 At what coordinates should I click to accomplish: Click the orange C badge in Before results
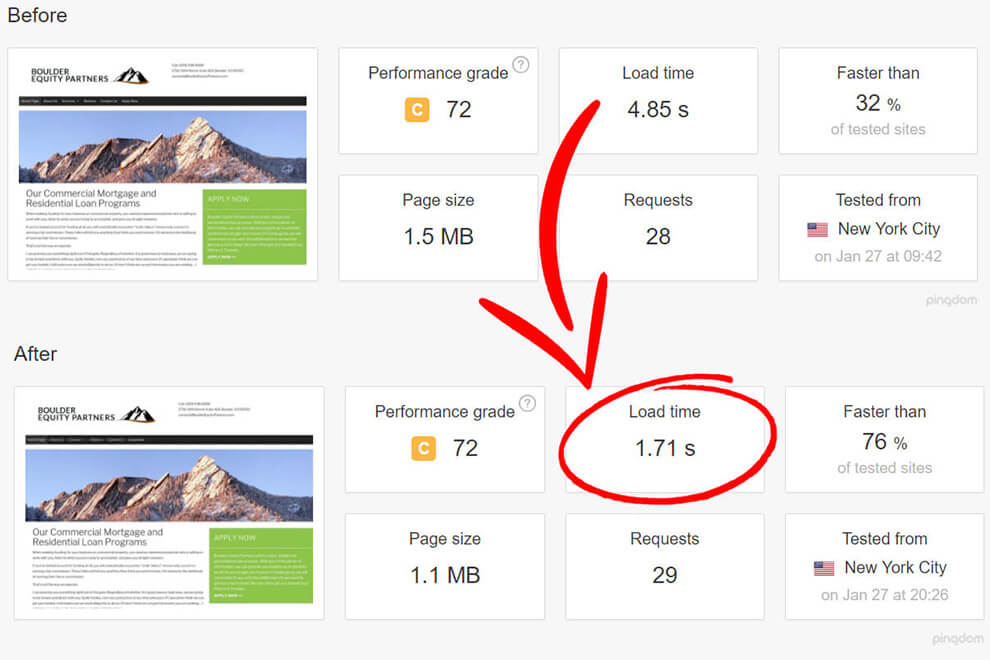(417, 109)
